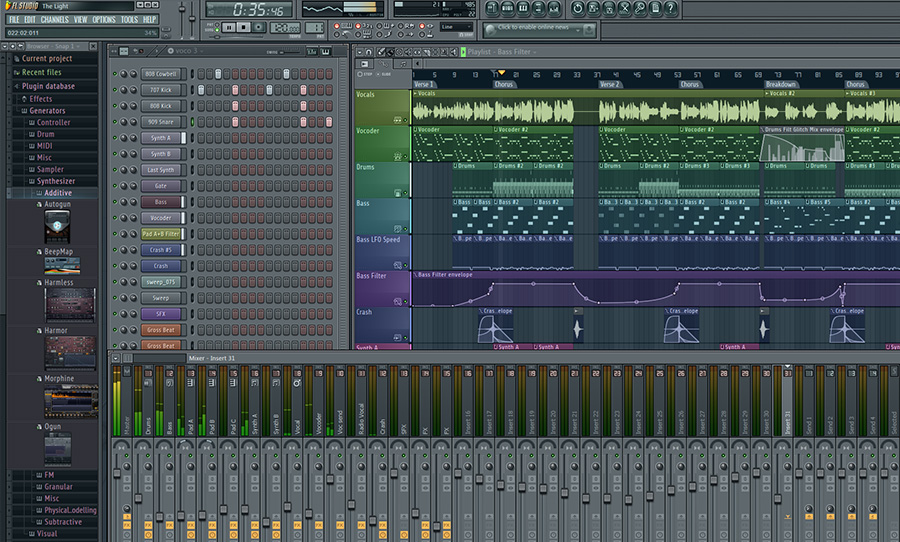Select the pencil draw tool in Playlist
Viewport: 900px width, 542px height.
381,52
